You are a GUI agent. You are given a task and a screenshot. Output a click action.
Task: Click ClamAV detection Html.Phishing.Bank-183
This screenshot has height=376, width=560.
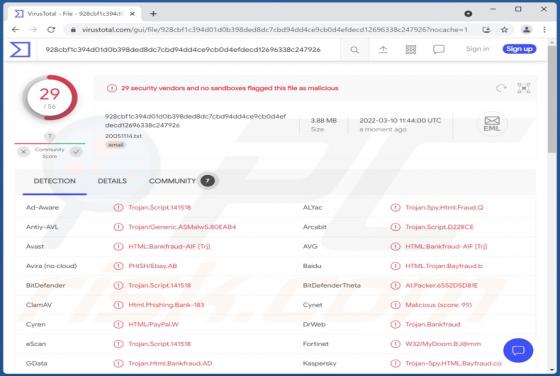166,305
